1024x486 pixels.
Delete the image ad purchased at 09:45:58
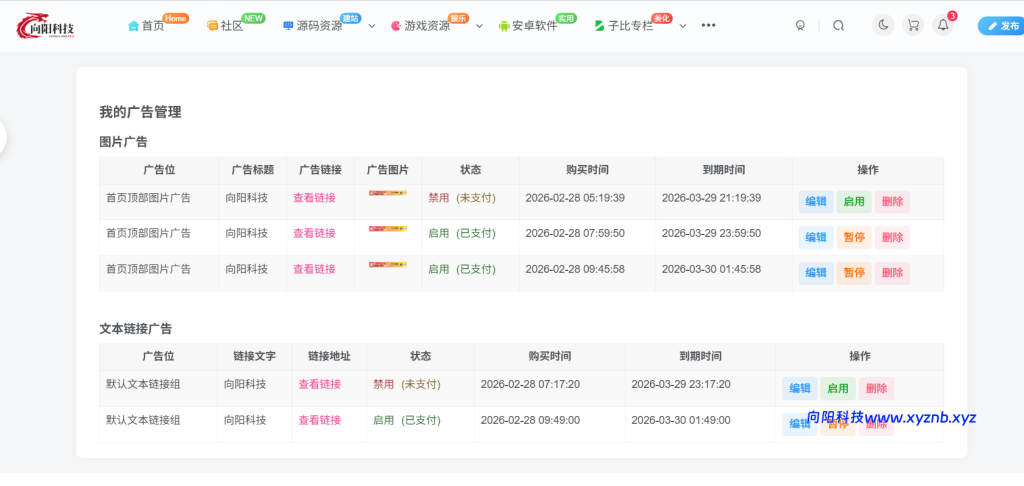(x=892, y=273)
